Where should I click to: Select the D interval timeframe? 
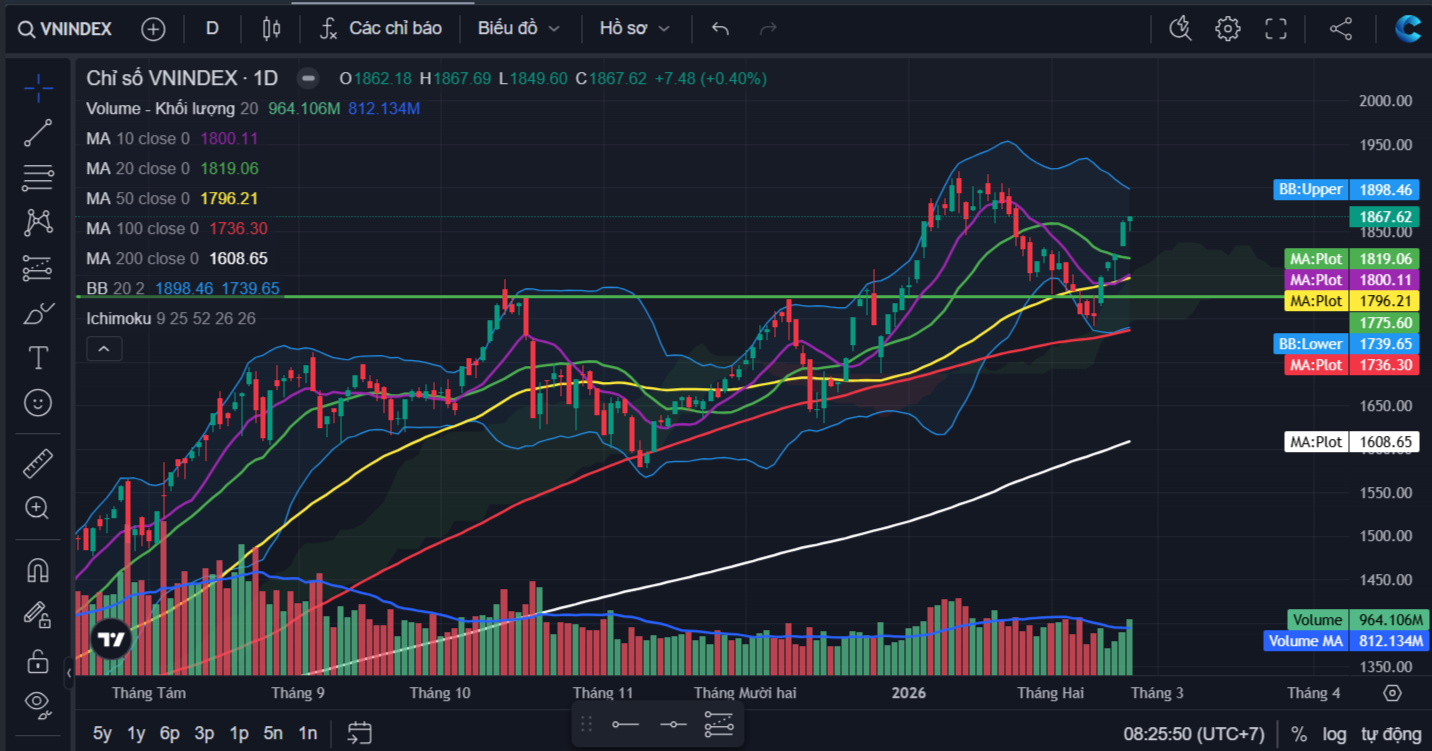(212, 29)
